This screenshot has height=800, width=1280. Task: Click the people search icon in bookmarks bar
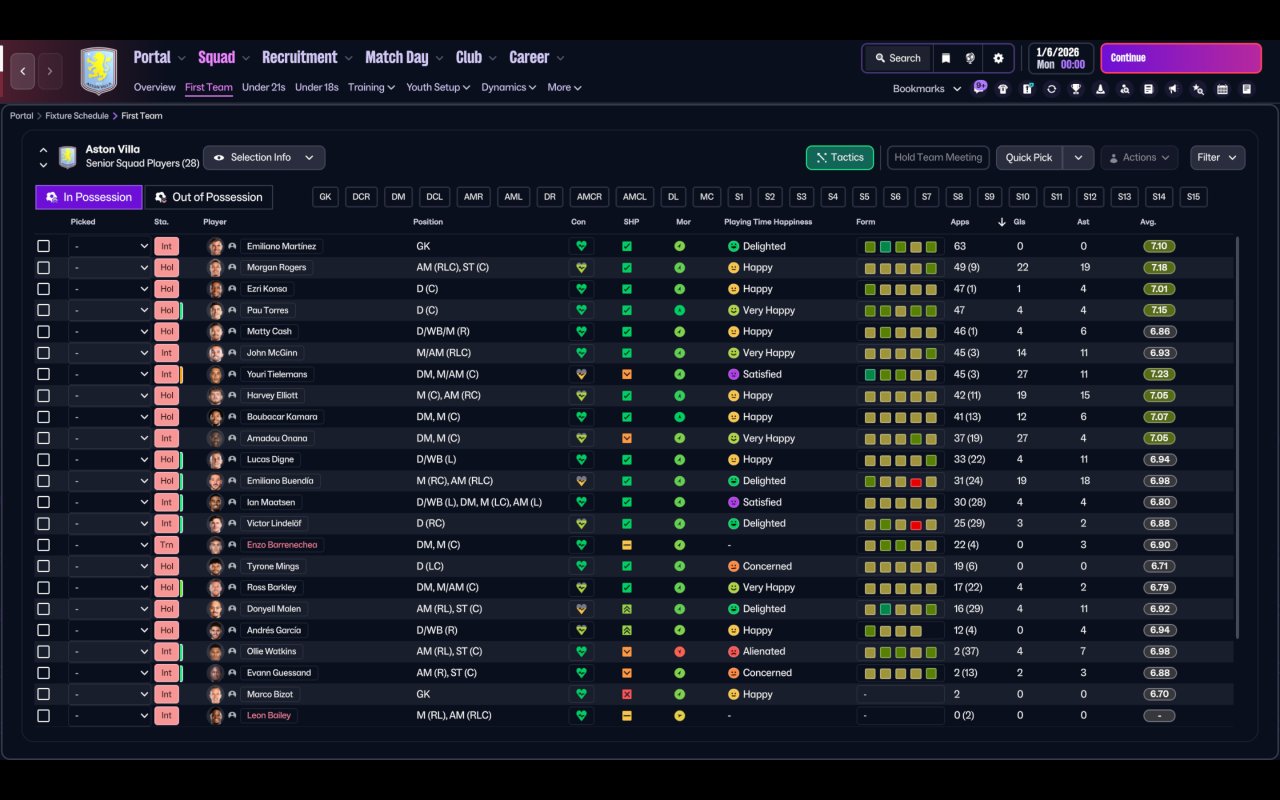[1125, 89]
